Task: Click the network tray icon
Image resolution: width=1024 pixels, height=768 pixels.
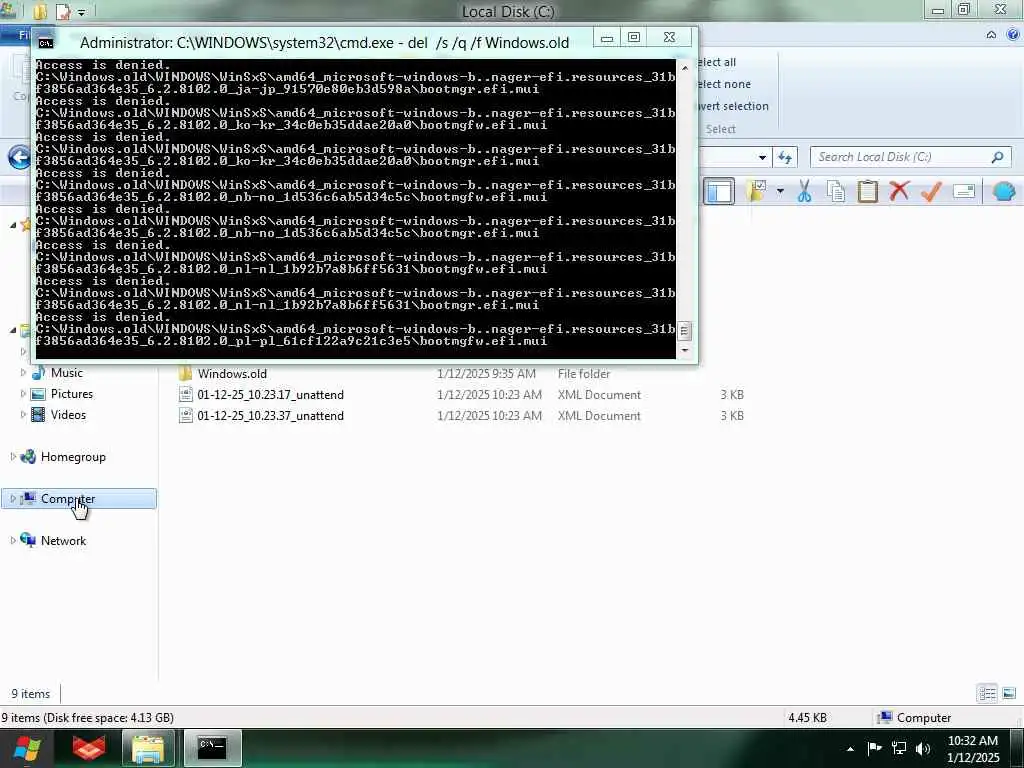Action: tap(899, 748)
